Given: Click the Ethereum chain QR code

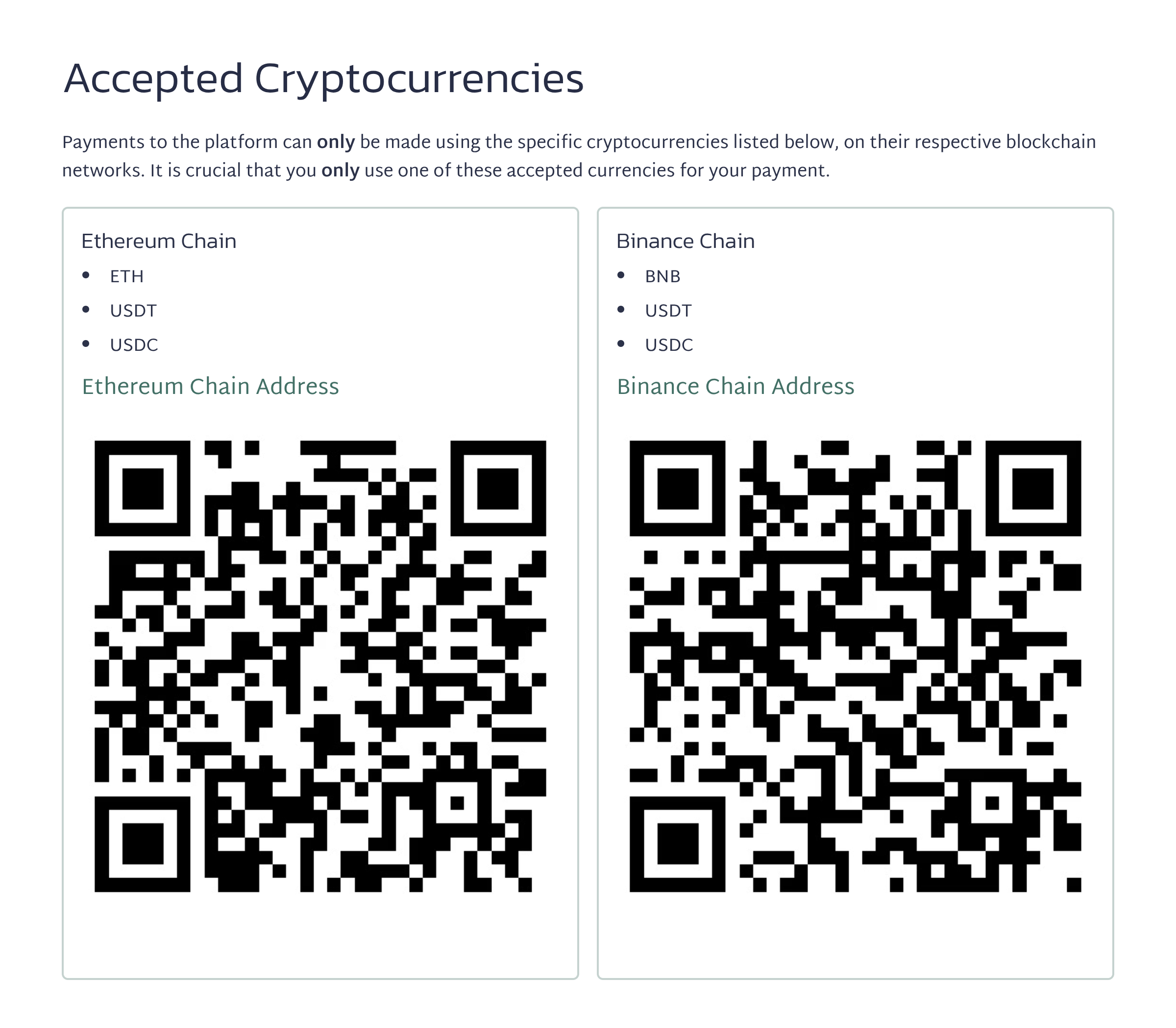Looking at the screenshot, I should [320, 666].
